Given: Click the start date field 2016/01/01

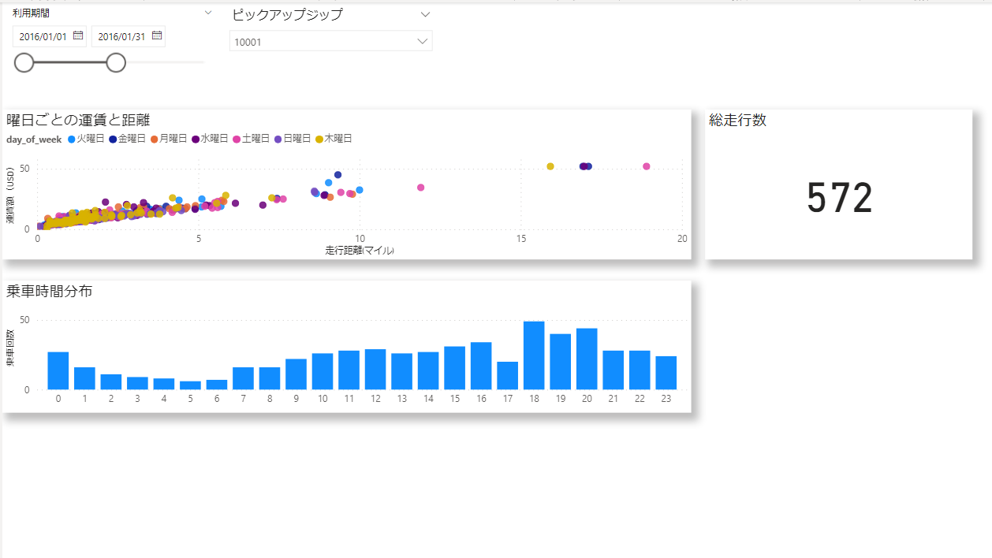Looking at the screenshot, I should click(x=42, y=37).
